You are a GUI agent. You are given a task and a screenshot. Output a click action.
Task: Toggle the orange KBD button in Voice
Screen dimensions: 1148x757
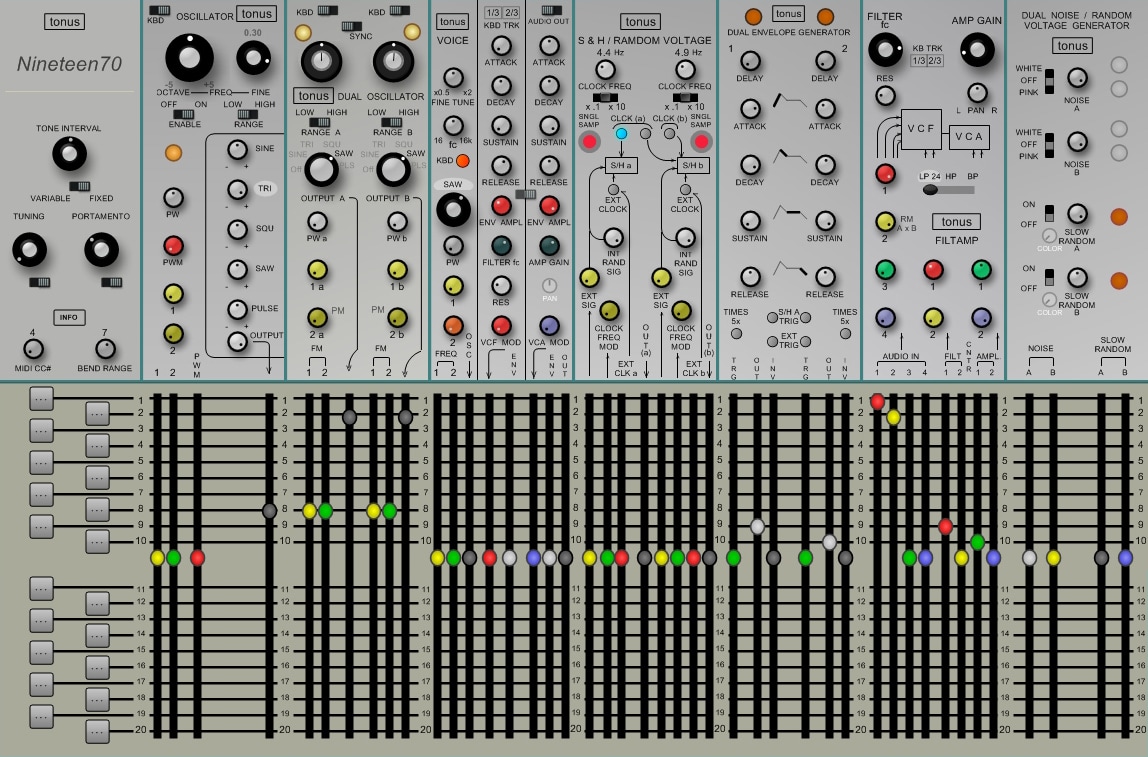tap(463, 160)
